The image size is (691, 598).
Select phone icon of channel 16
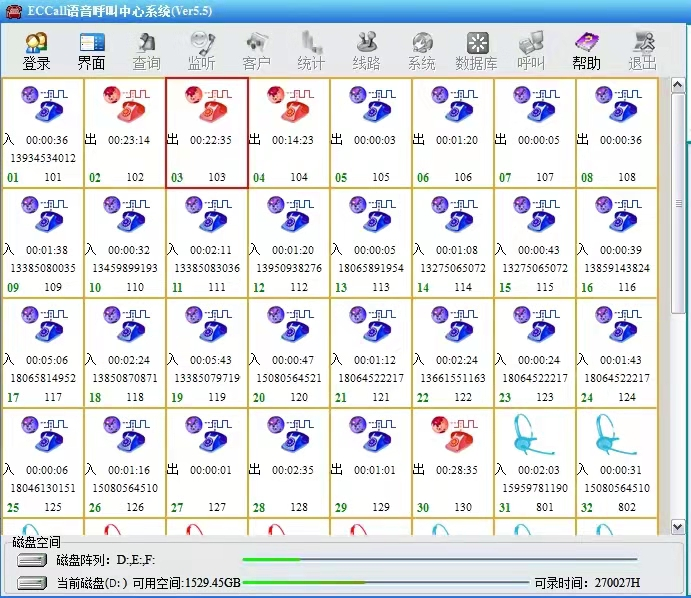click(x=618, y=214)
